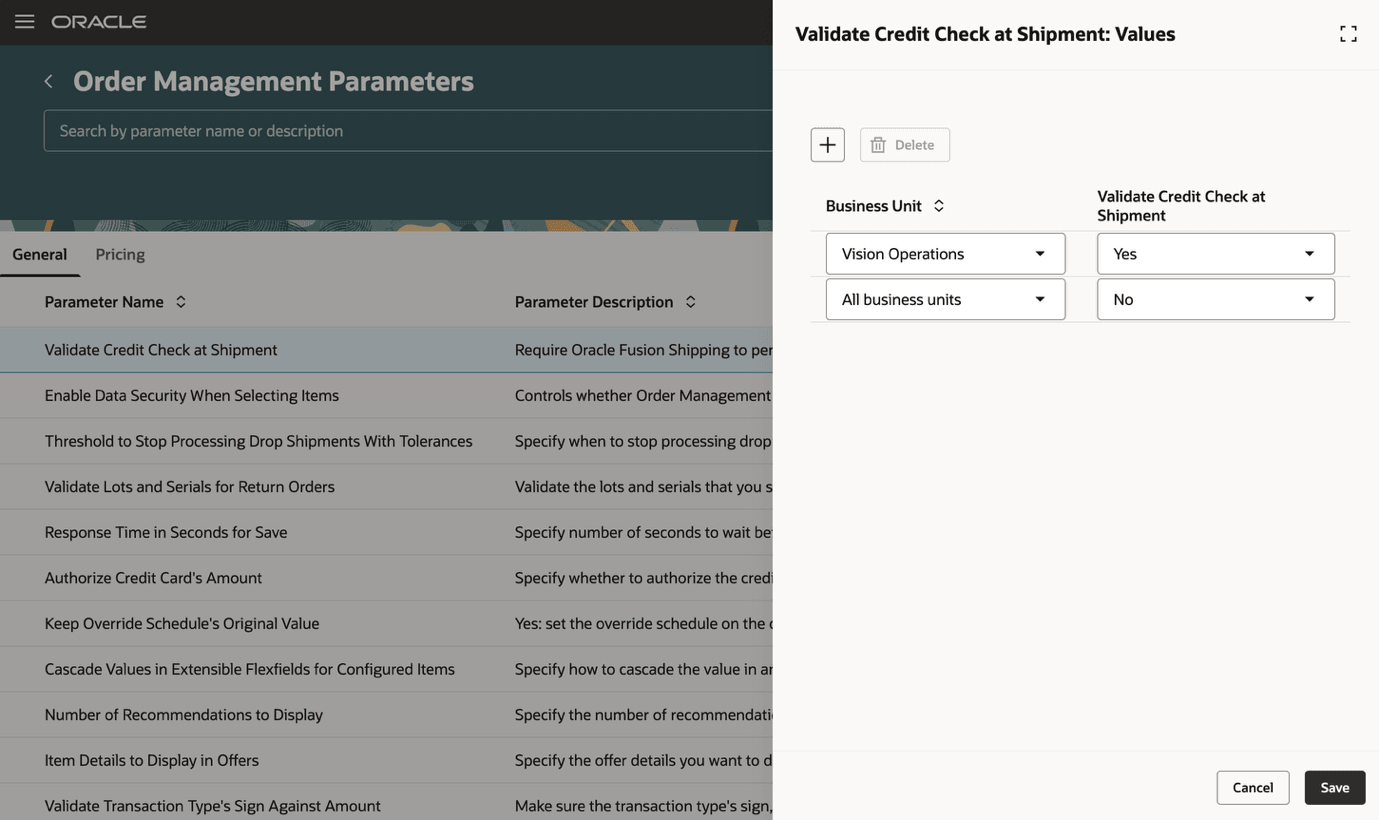This screenshot has height=820, width=1379.
Task: Open the No value dropdown
Action: point(1216,299)
